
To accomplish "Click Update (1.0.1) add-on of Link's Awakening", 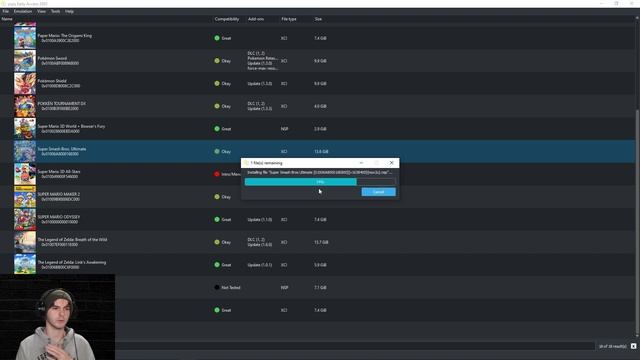I will [260, 265].
